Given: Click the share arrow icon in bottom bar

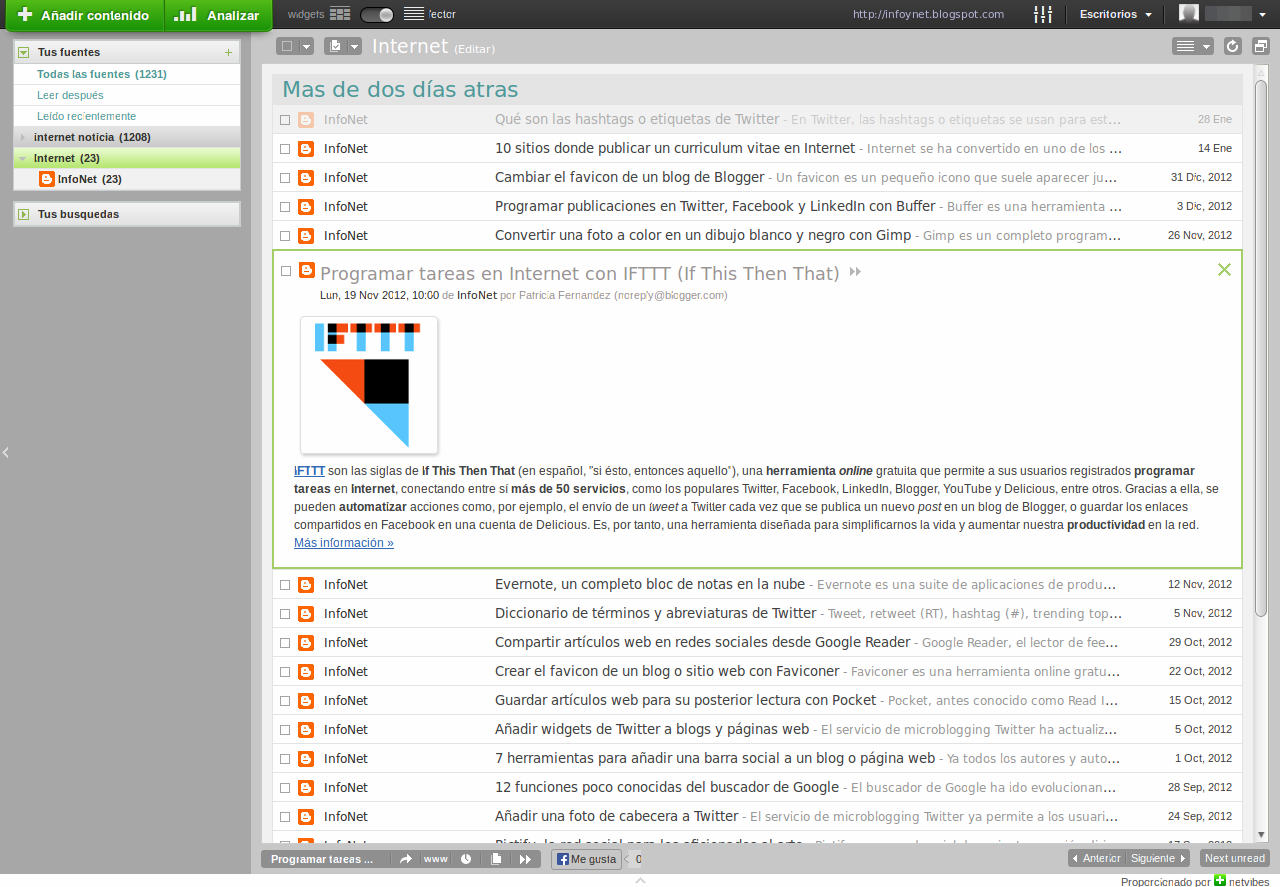Looking at the screenshot, I should pyautogui.click(x=406, y=859).
